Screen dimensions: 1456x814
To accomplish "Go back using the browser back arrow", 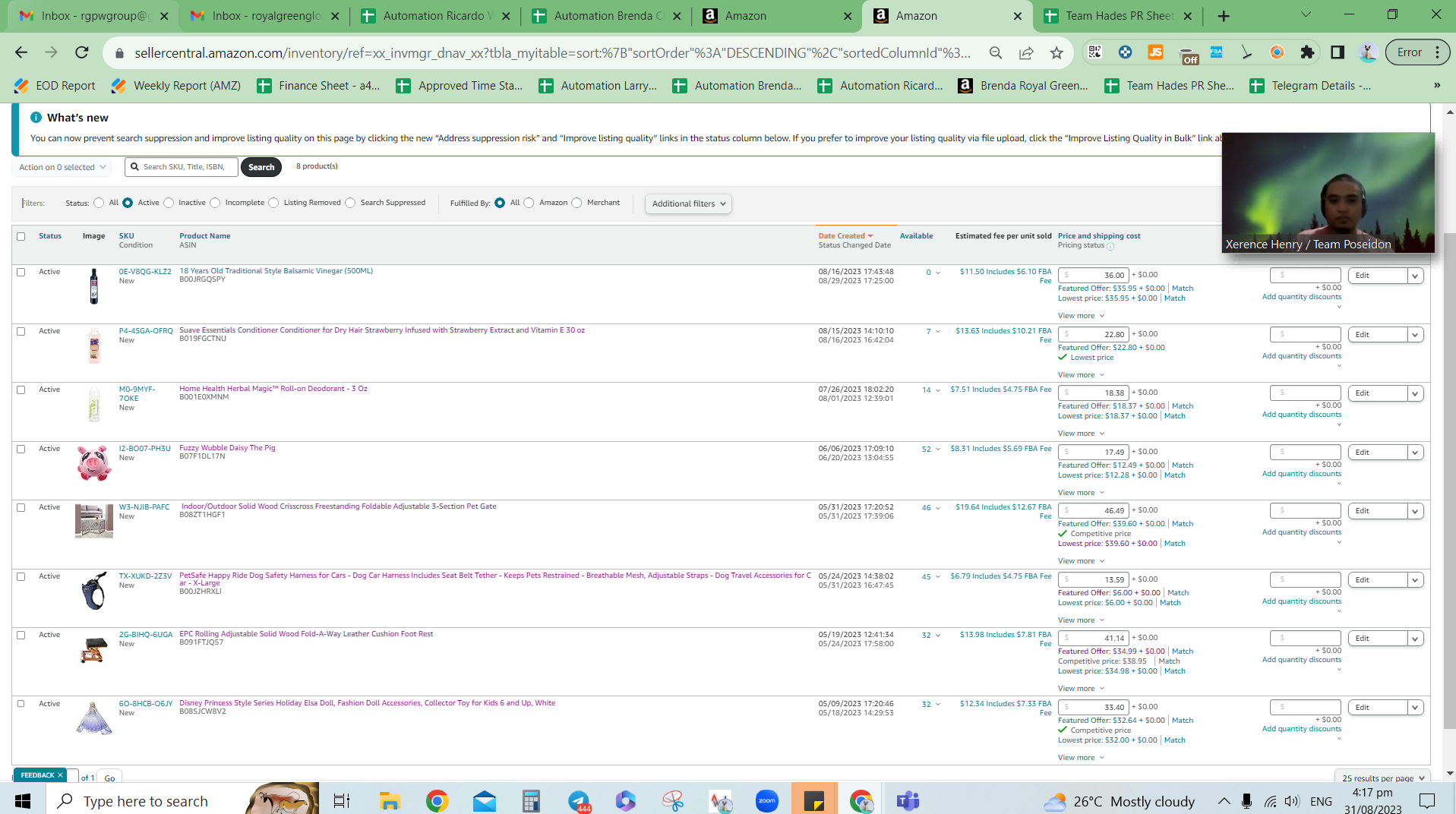I will 21,52.
